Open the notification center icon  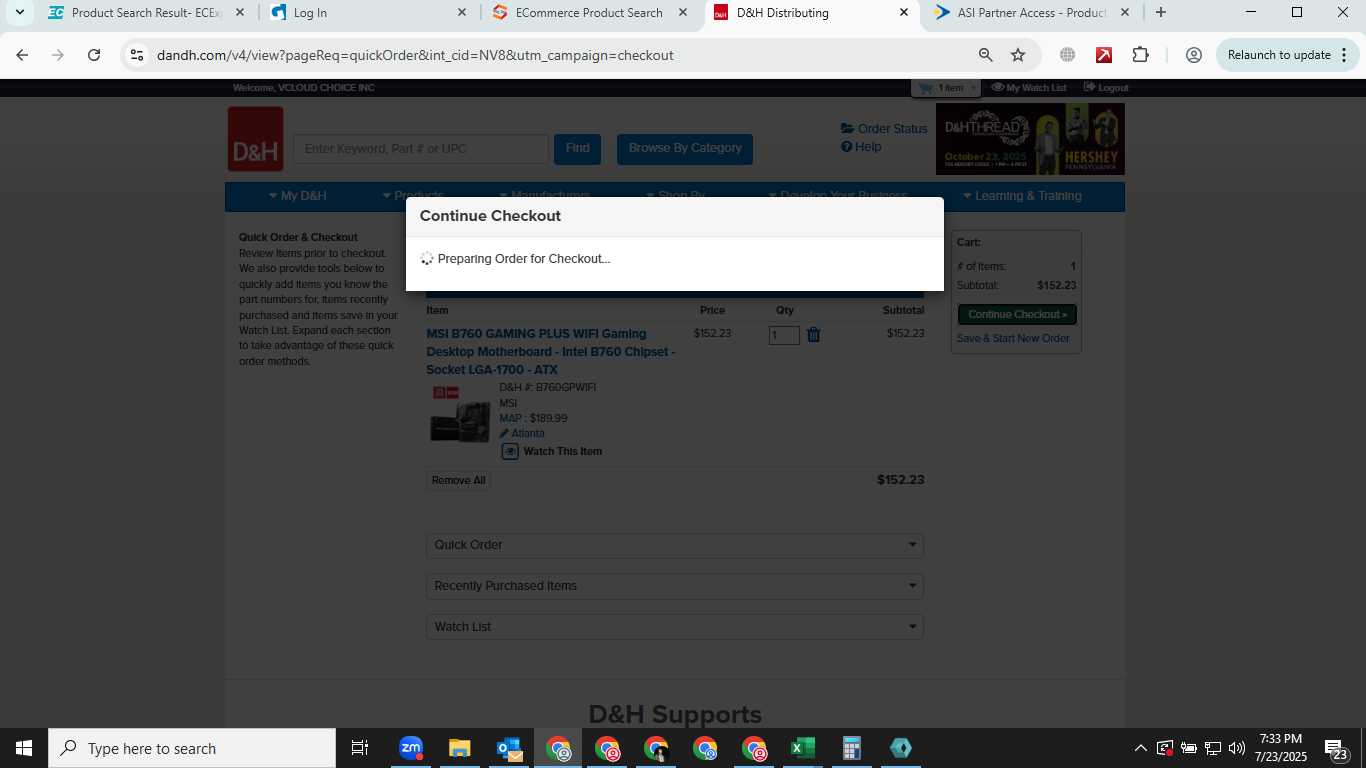click(1337, 748)
